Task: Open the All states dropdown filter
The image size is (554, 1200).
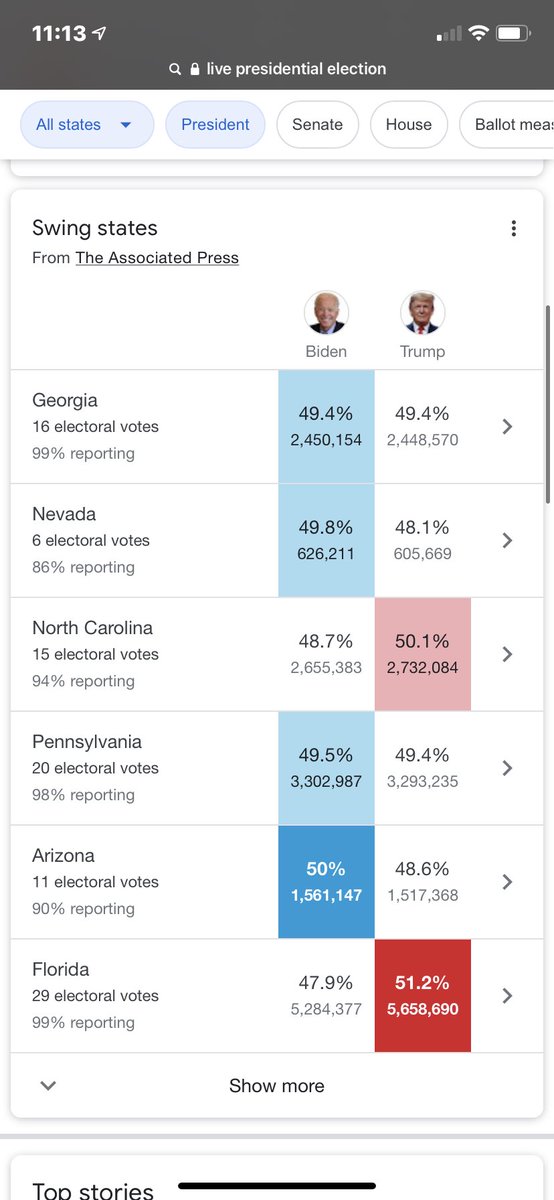Action: pos(87,125)
